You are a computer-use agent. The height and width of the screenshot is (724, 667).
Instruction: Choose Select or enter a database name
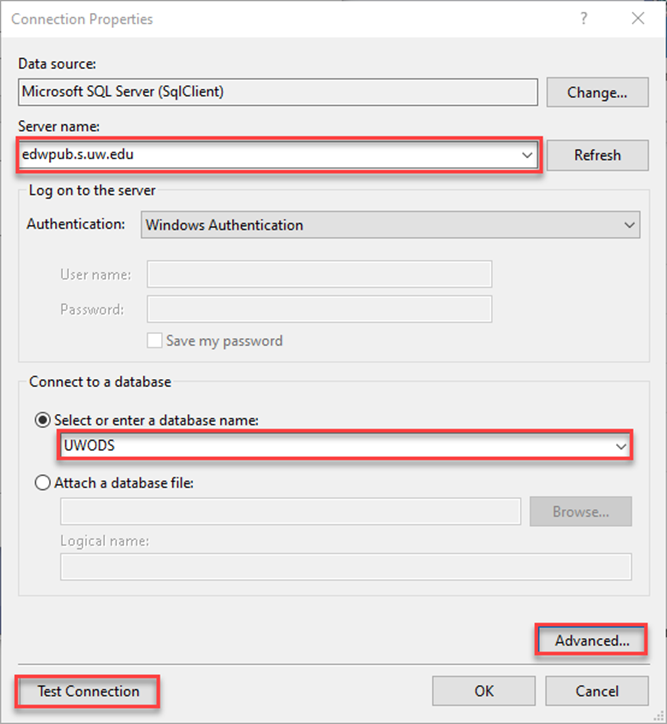(x=43, y=421)
